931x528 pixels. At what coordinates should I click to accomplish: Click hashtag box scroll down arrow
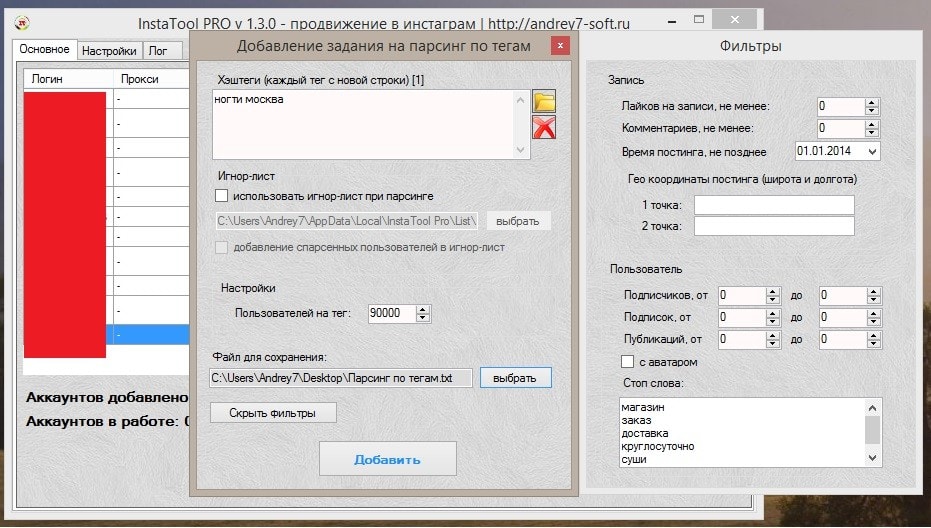[x=521, y=150]
